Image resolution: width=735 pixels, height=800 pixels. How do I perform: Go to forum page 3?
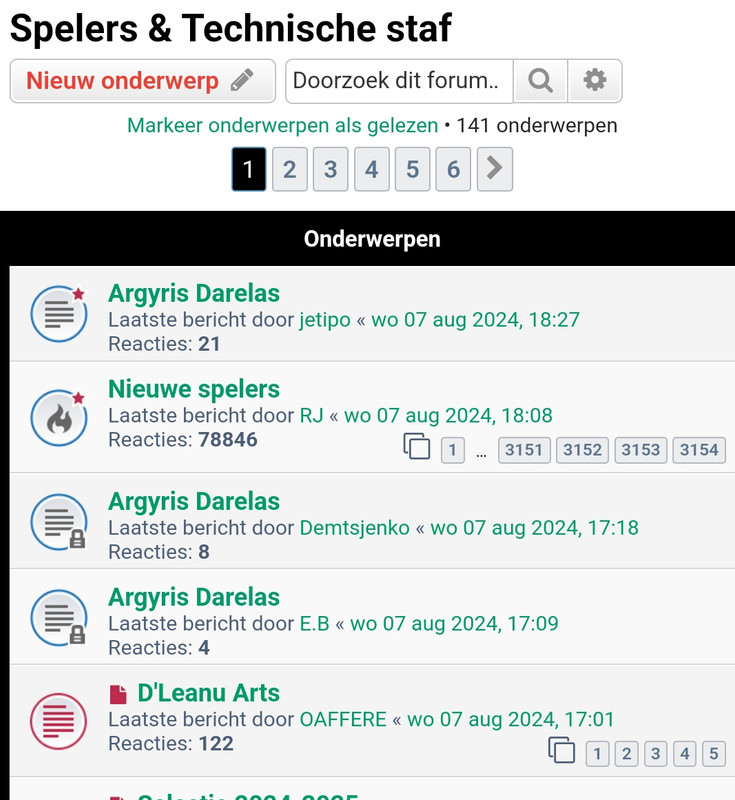click(331, 169)
